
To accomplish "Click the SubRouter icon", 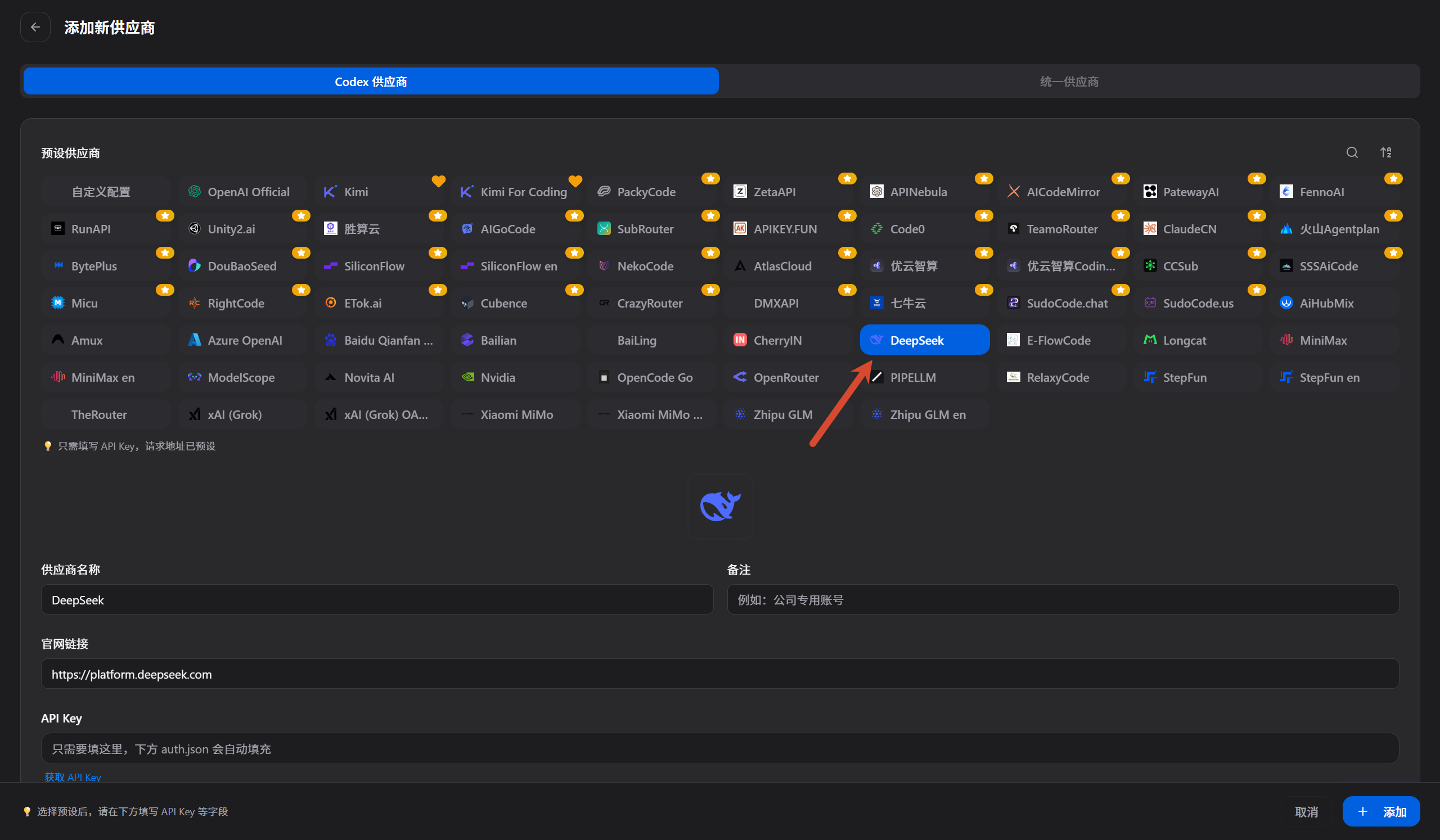I will click(x=604, y=229).
